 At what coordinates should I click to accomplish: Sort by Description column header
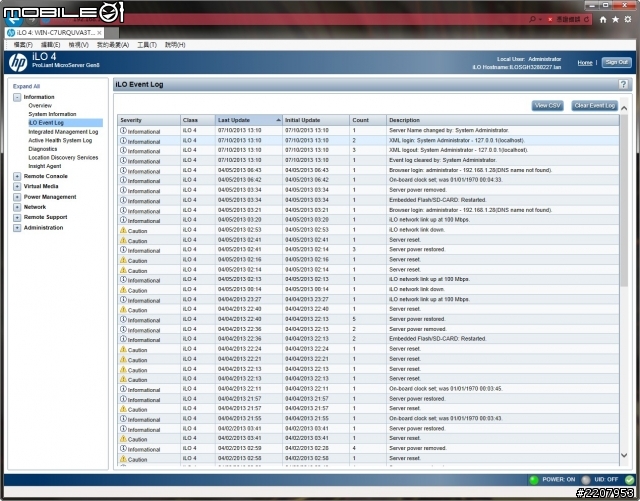(x=503, y=120)
